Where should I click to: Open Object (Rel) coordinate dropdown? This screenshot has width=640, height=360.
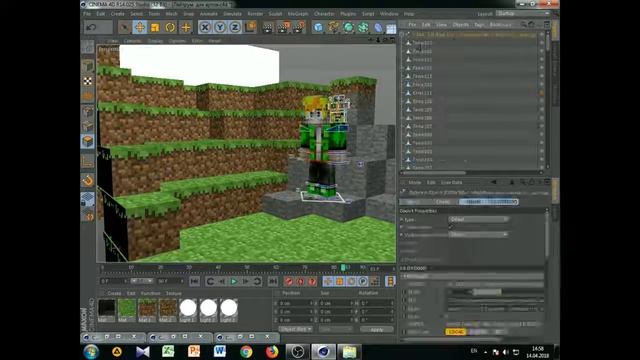click(296, 329)
